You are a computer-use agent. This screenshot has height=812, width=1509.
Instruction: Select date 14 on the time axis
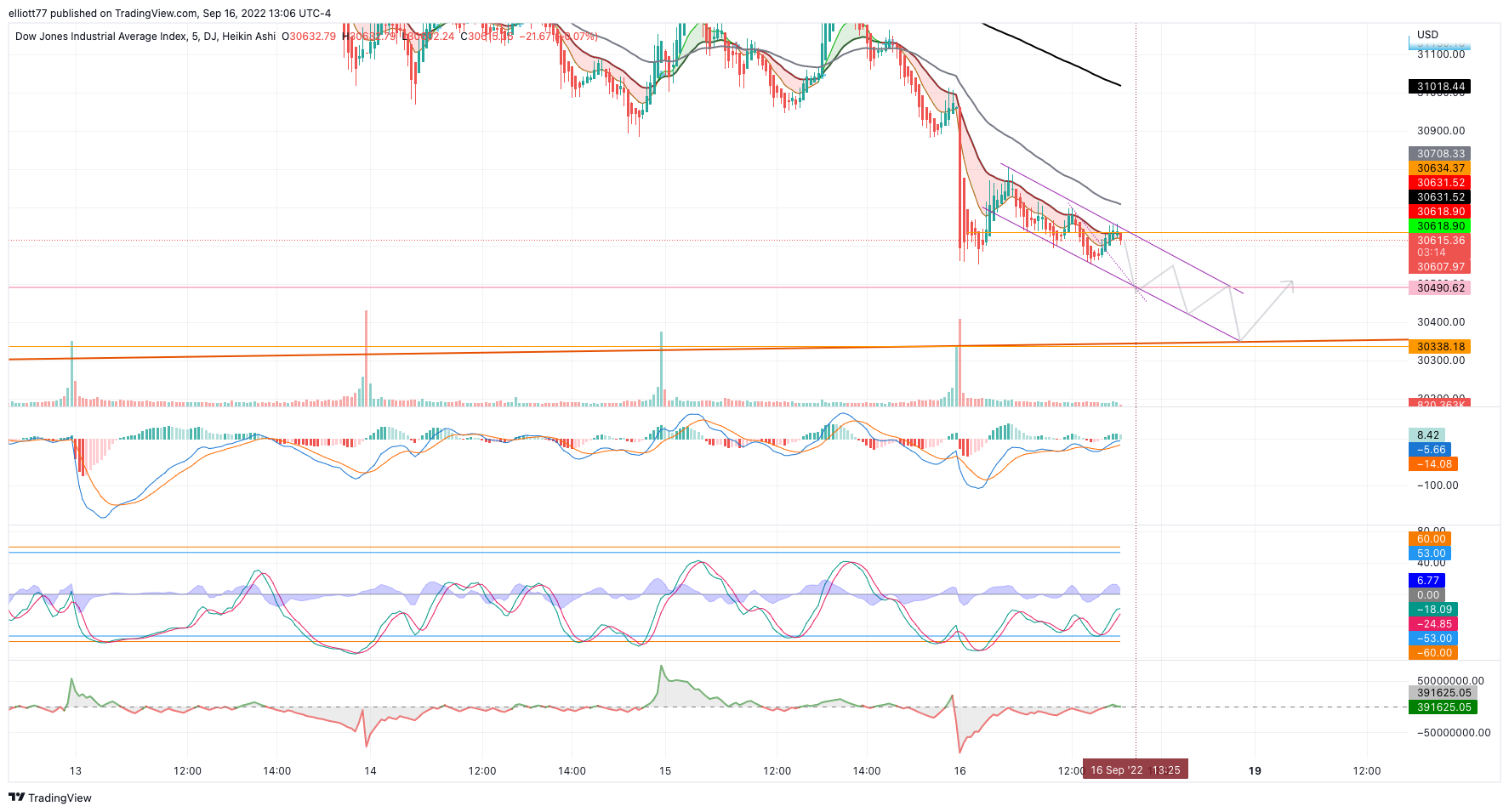pos(370,771)
